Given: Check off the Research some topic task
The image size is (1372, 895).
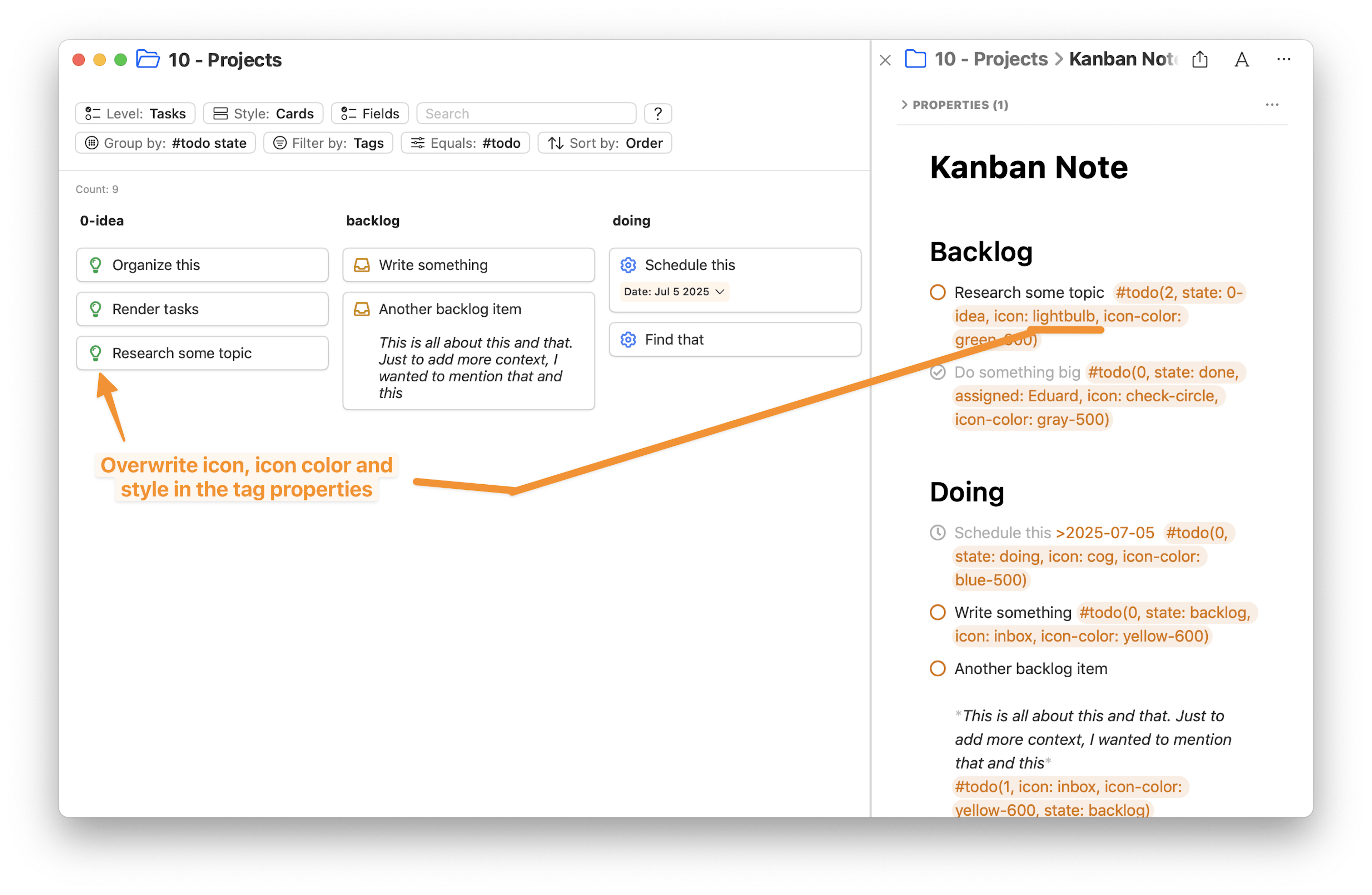Looking at the screenshot, I should point(937,292).
